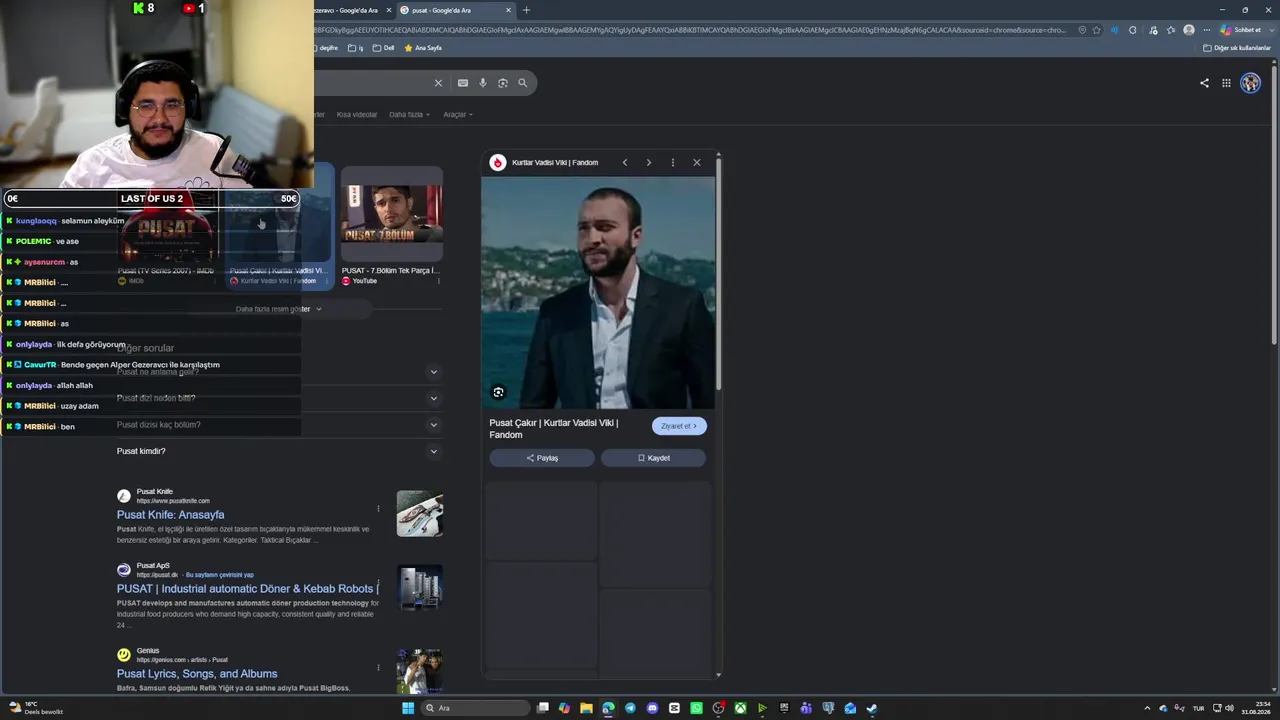
Task: Click the taskbar Ara search box
Action: point(475,708)
